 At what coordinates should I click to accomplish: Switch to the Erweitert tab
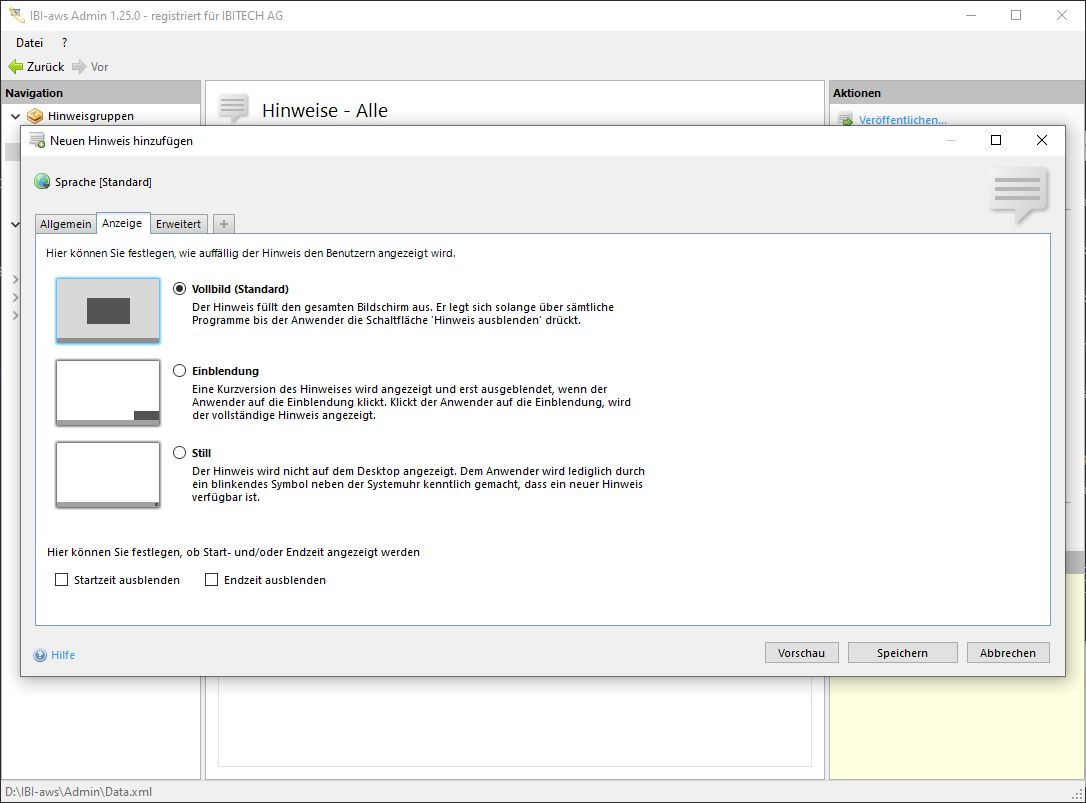click(x=178, y=224)
